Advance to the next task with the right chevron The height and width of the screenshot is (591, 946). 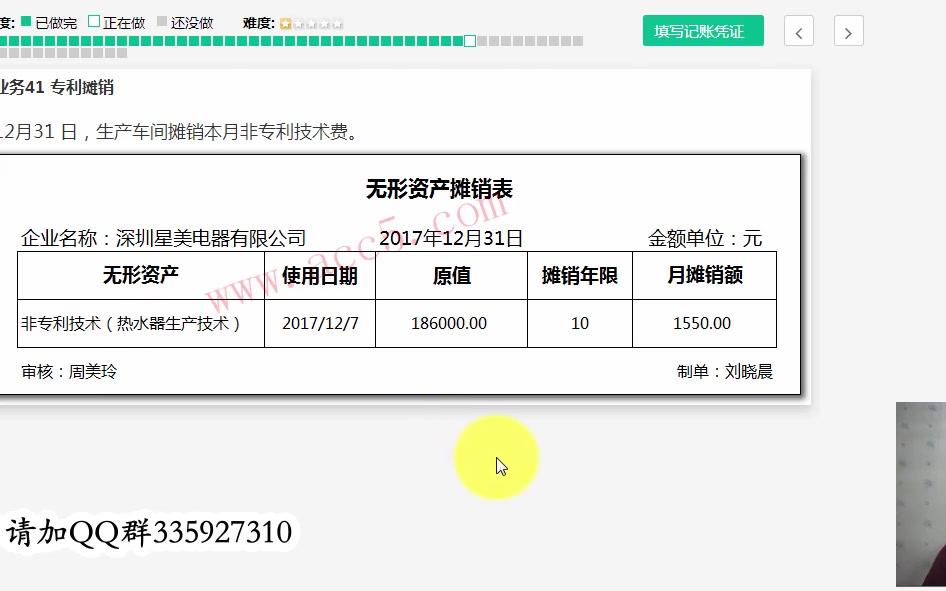click(x=848, y=31)
